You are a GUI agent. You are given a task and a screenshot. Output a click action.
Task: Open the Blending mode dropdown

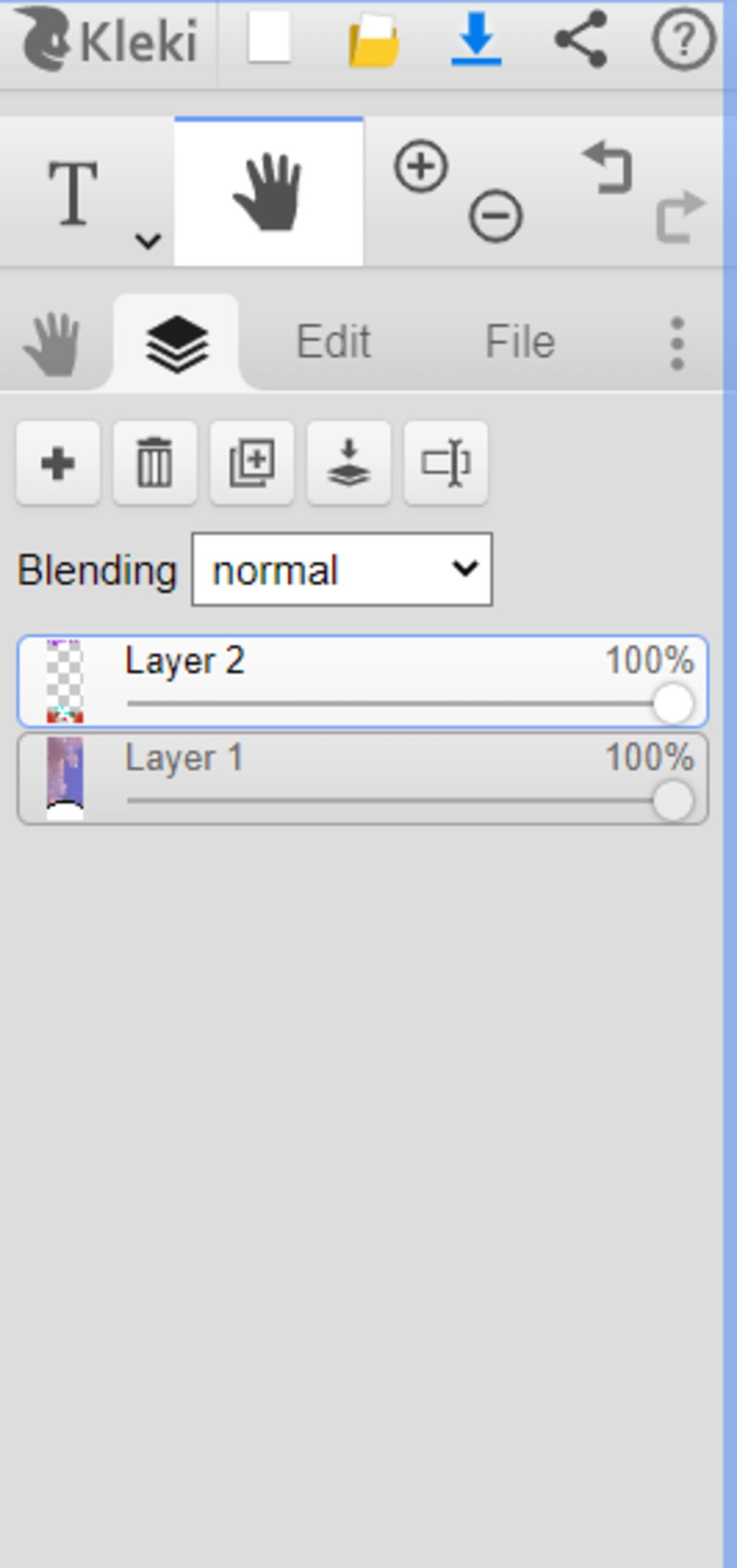click(342, 569)
